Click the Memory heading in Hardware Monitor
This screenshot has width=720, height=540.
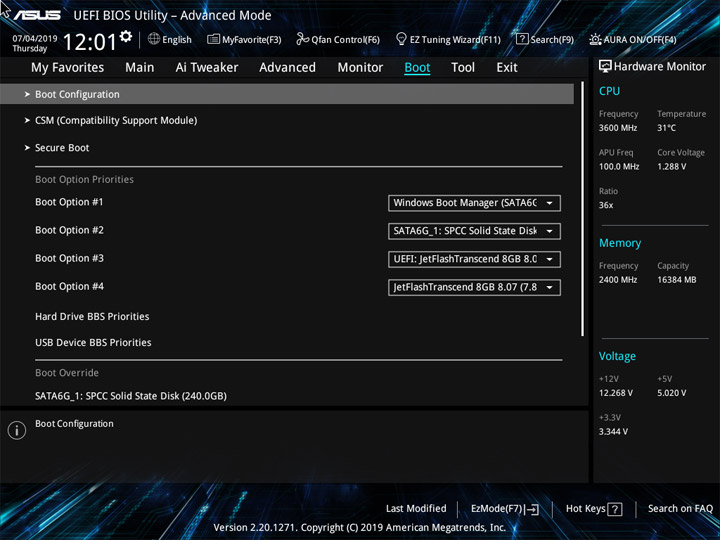pos(620,243)
